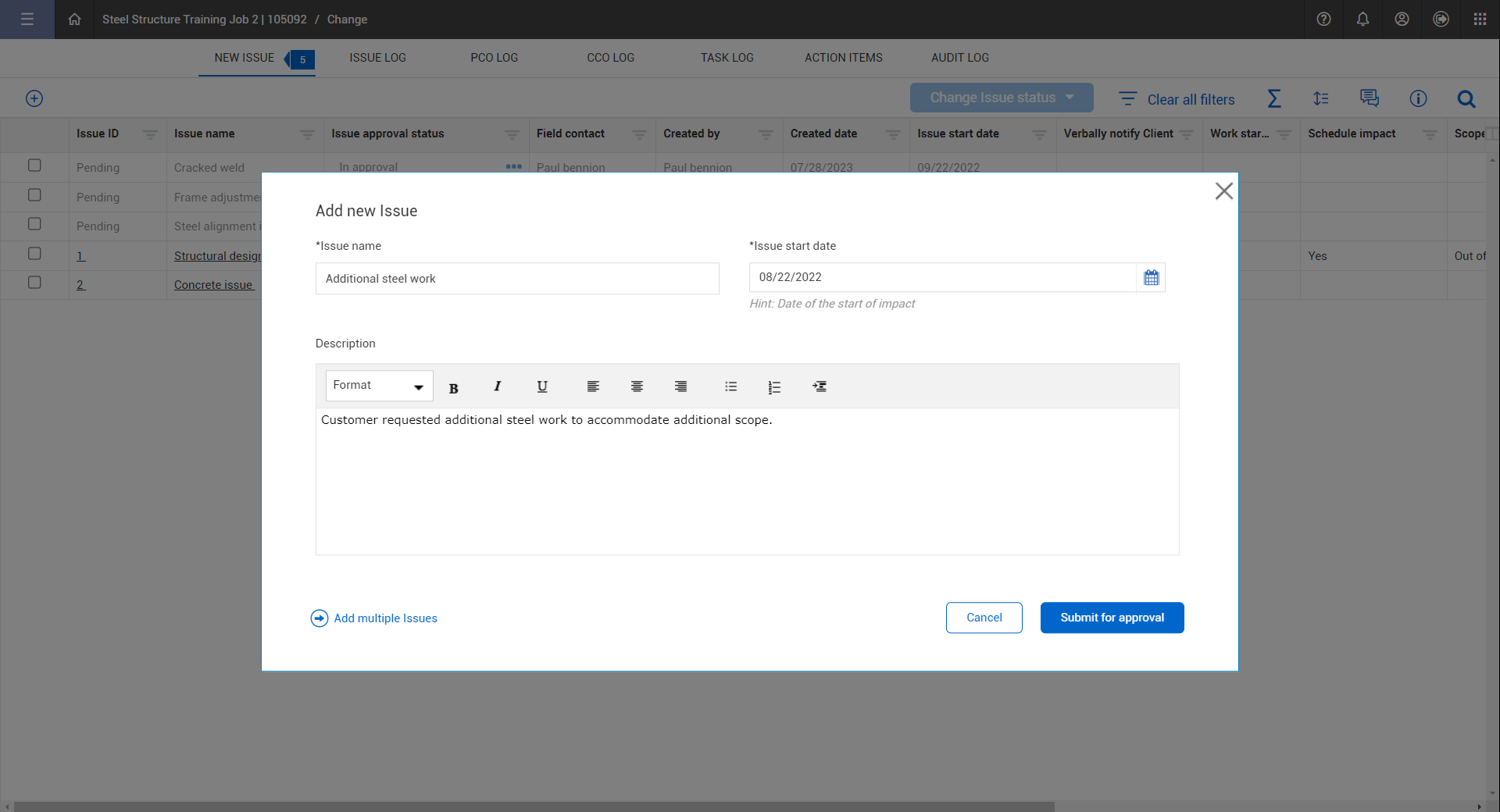The width and height of the screenshot is (1500, 812).
Task: Open filter menu for Issue approval status column
Action: point(512,134)
